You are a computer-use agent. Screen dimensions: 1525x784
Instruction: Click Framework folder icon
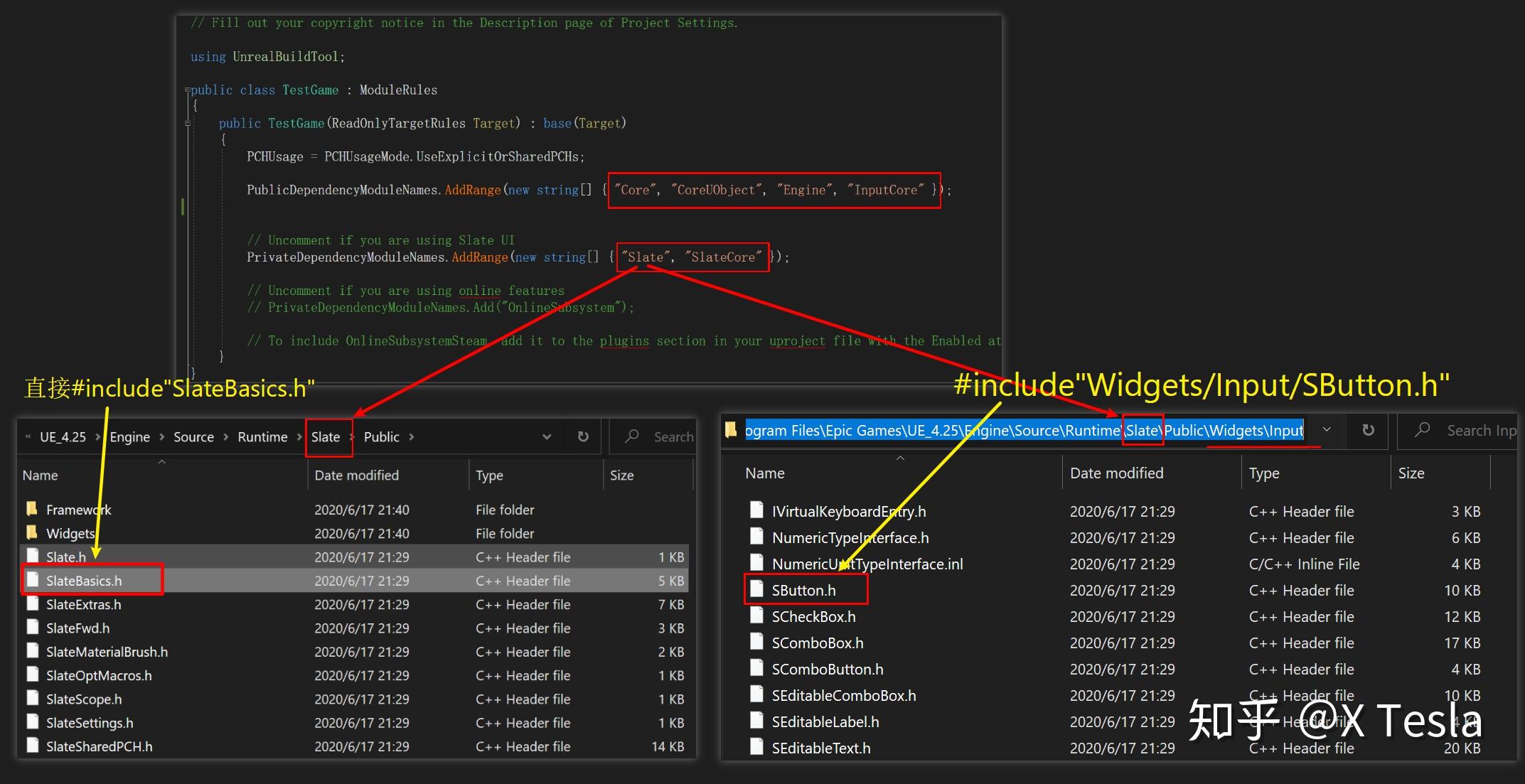click(32, 509)
